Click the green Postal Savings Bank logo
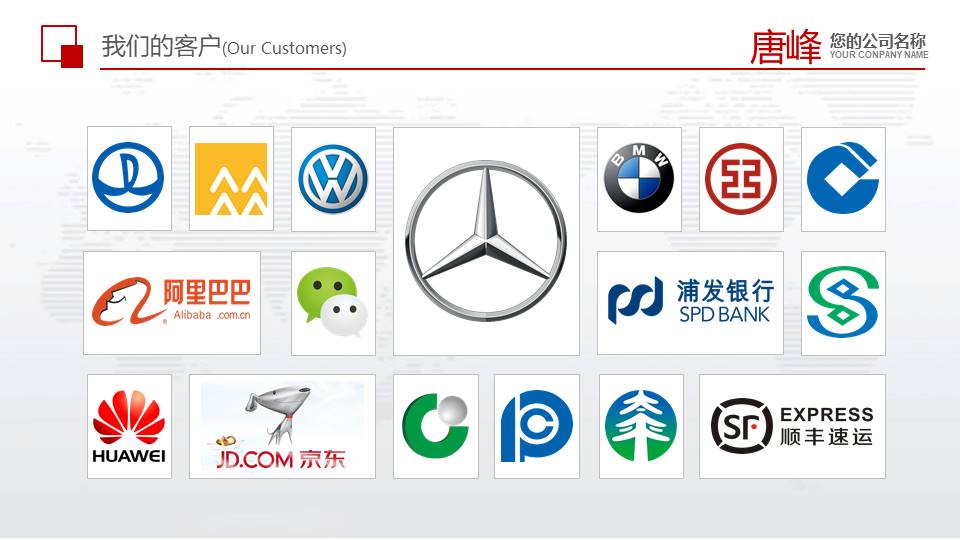Viewport: 960px width, 540px height. tap(843, 302)
